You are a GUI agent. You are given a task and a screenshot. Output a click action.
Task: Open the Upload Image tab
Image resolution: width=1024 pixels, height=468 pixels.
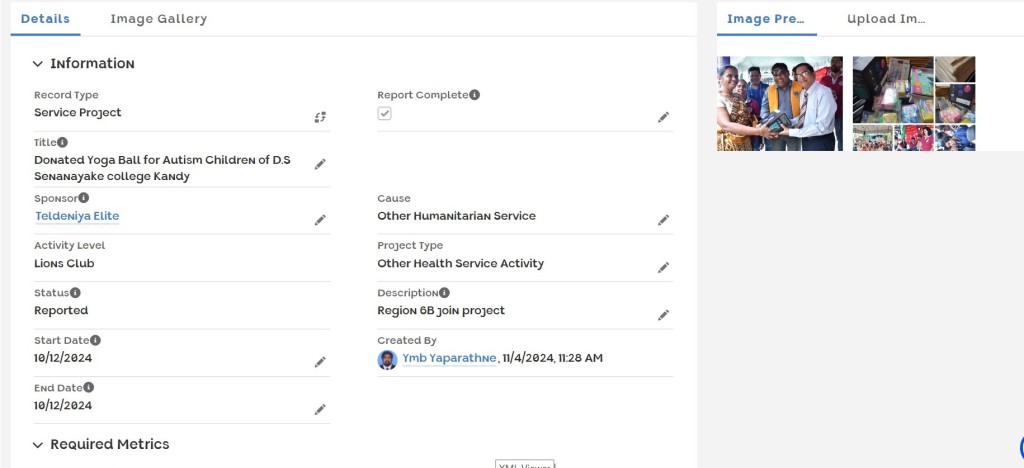pyautogui.click(x=886, y=19)
